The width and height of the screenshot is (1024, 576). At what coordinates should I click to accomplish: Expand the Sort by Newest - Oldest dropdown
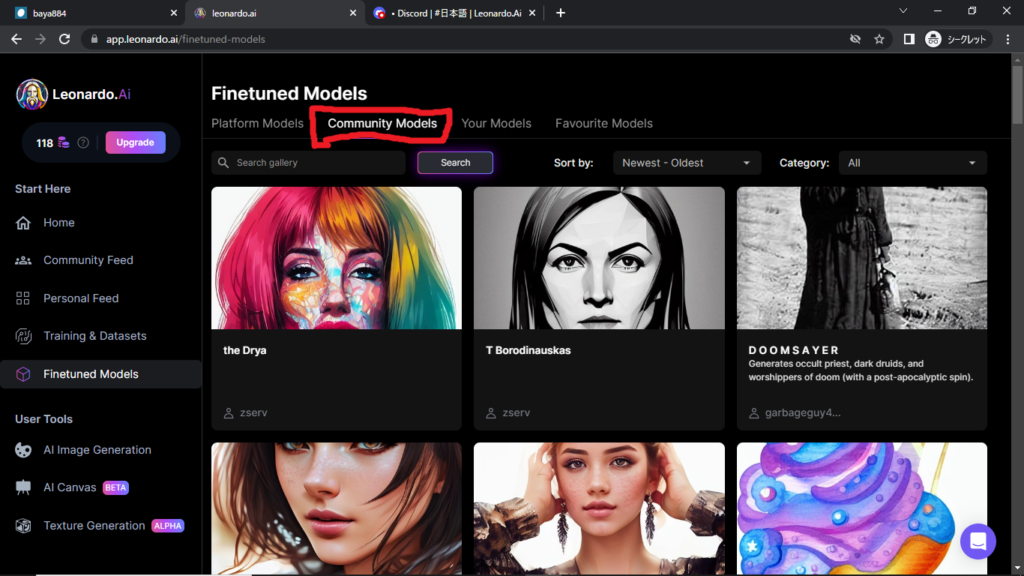686,163
